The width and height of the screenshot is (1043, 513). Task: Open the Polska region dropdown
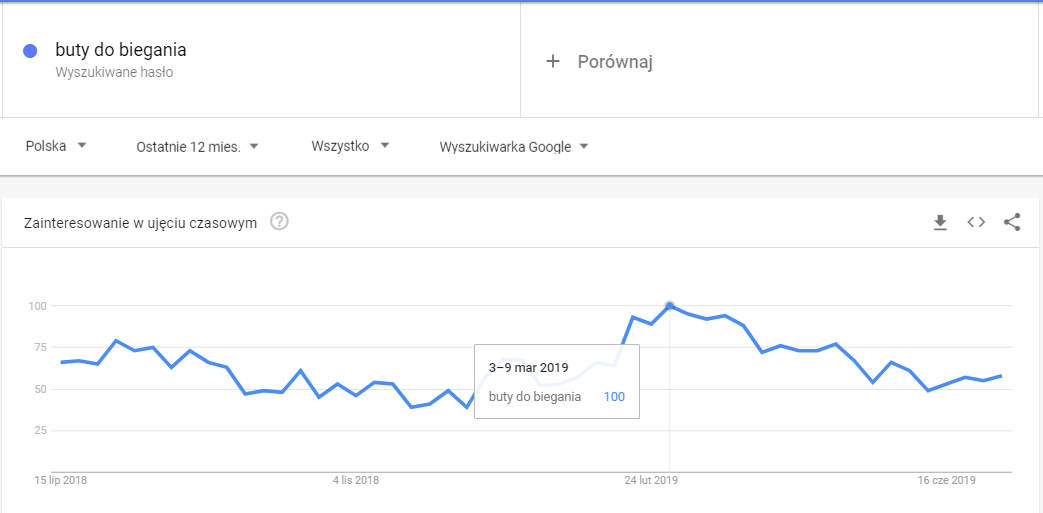coord(56,146)
